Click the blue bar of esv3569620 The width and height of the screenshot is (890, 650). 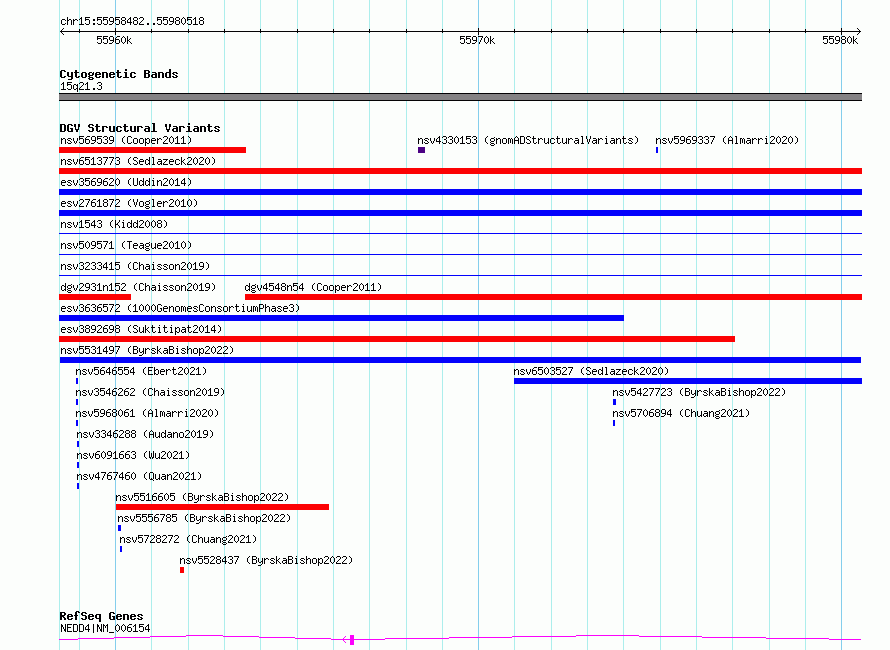click(460, 192)
